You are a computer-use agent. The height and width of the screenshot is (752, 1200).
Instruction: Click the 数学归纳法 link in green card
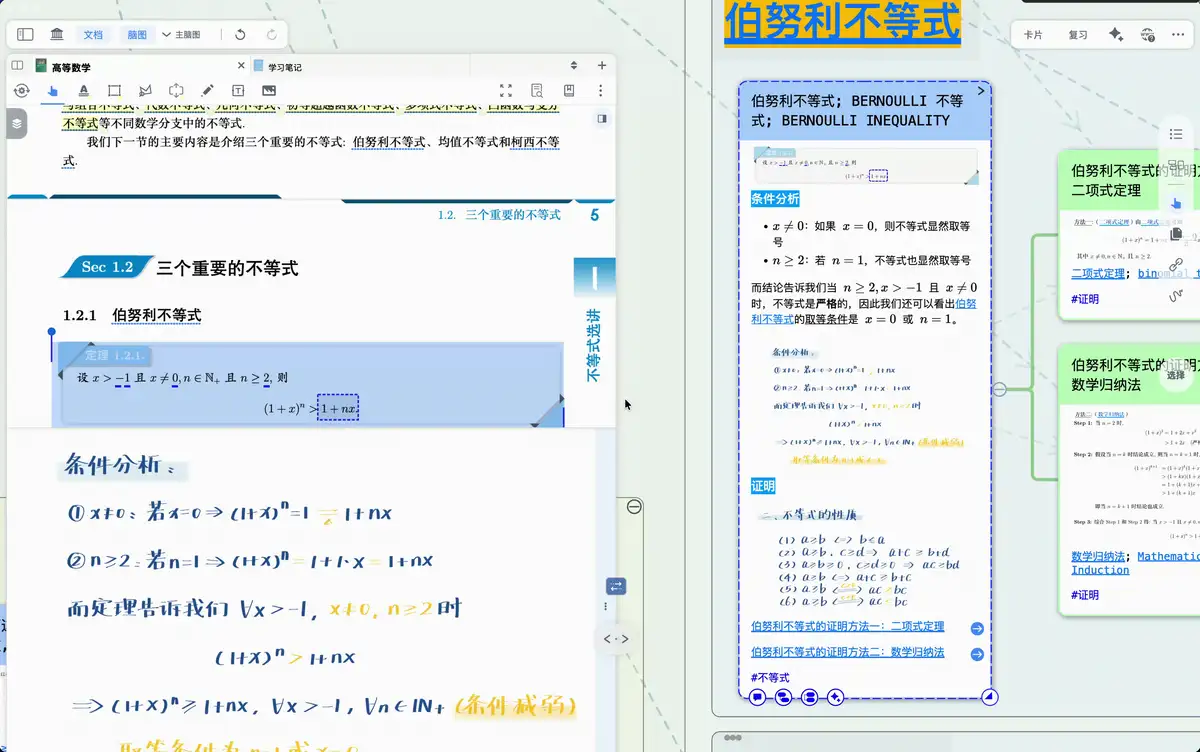point(1098,556)
